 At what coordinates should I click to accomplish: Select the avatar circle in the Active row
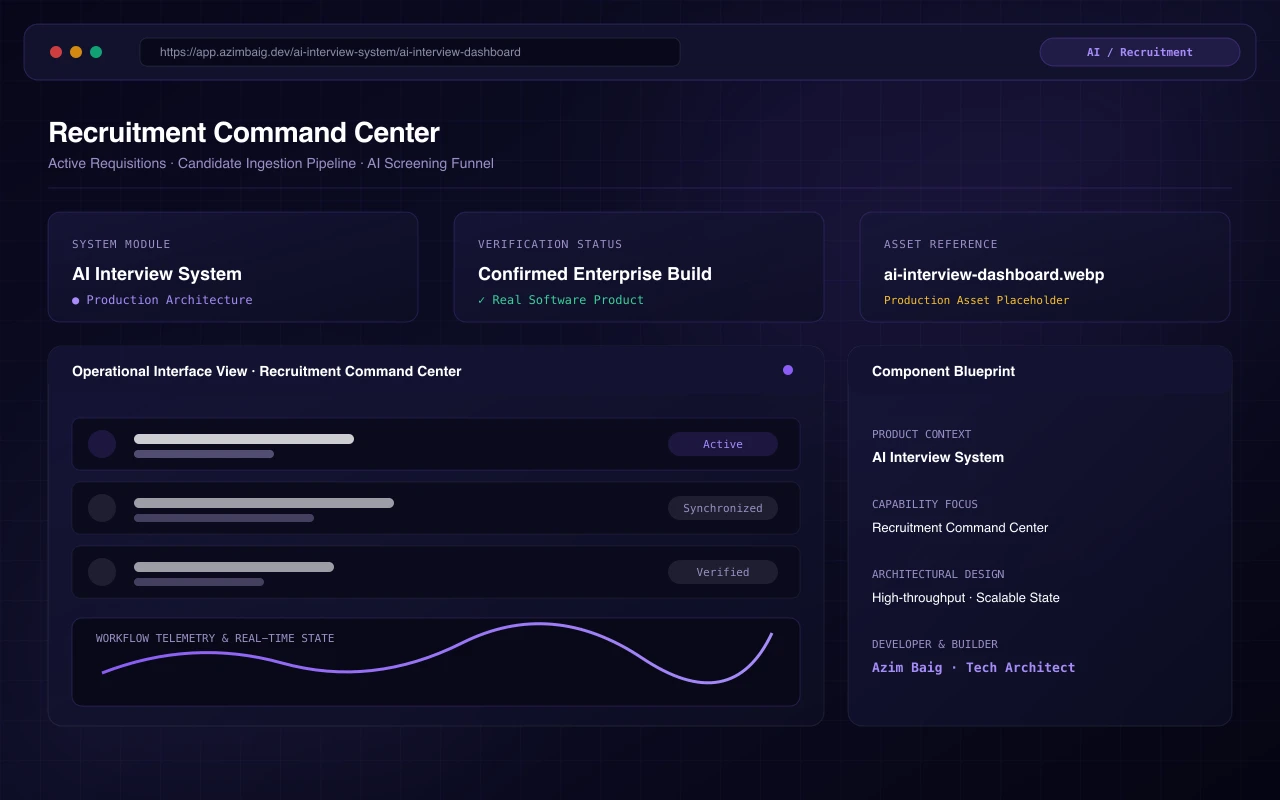tap(102, 444)
